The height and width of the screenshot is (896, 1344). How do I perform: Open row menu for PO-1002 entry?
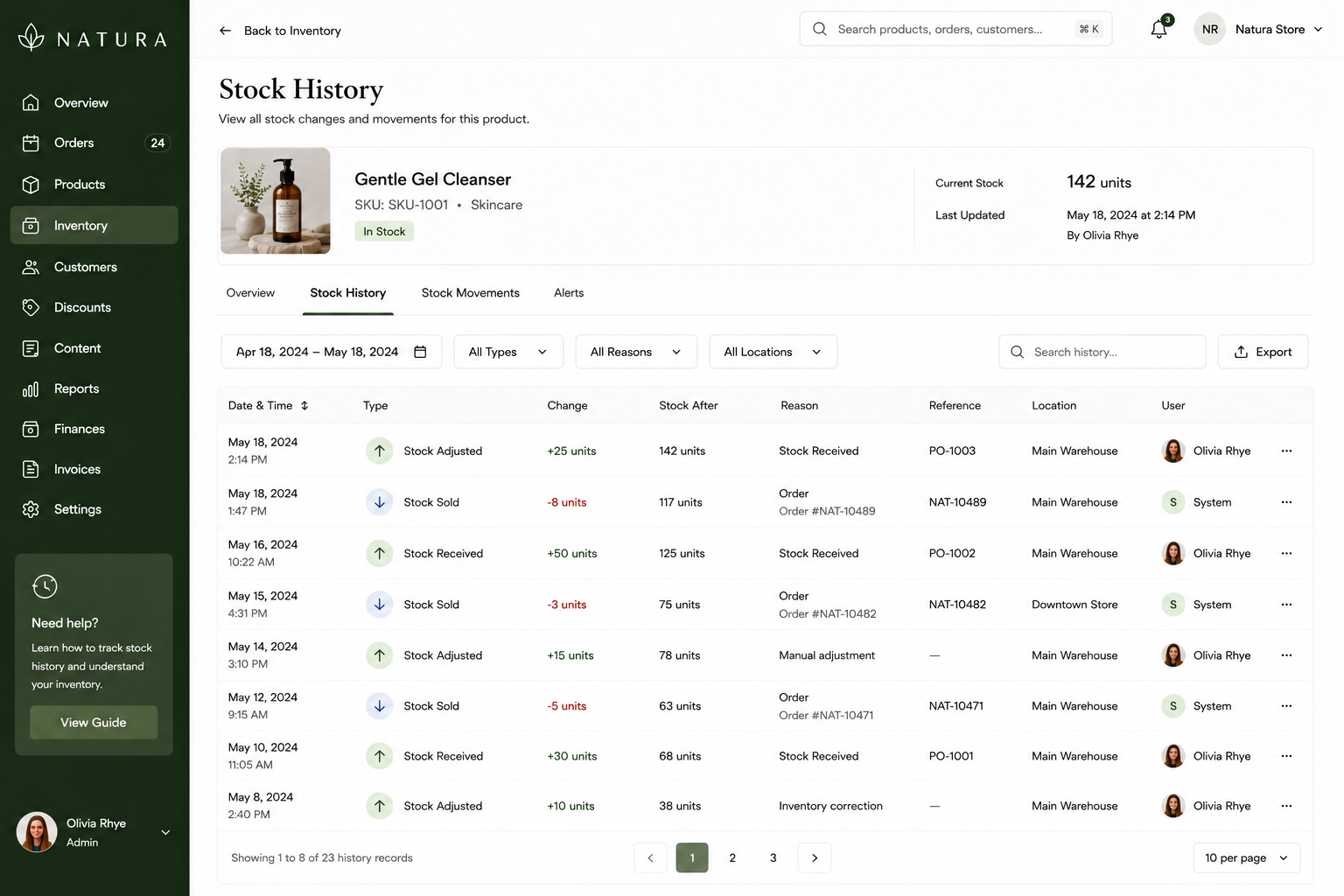(x=1286, y=553)
